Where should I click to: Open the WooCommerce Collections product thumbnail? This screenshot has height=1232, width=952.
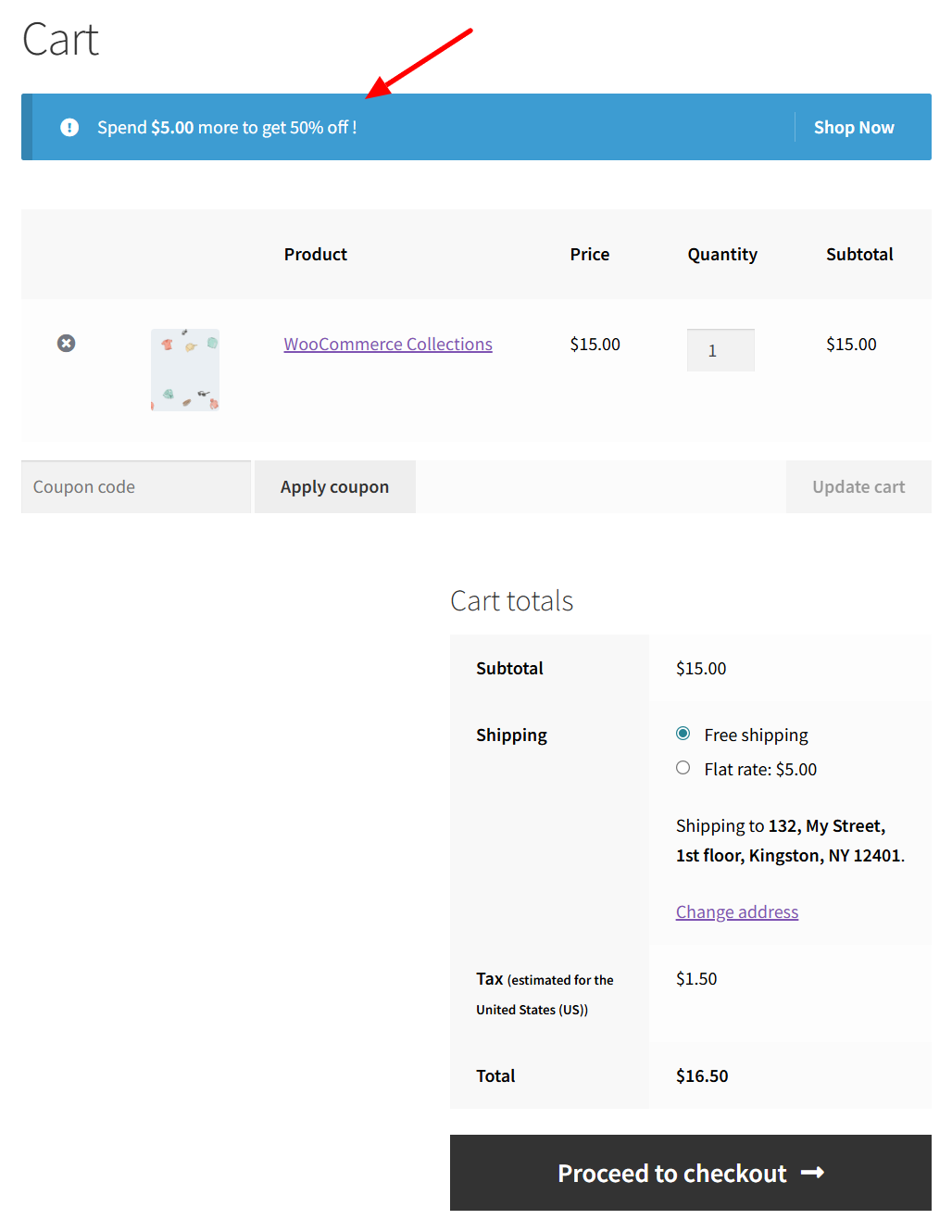tap(185, 370)
